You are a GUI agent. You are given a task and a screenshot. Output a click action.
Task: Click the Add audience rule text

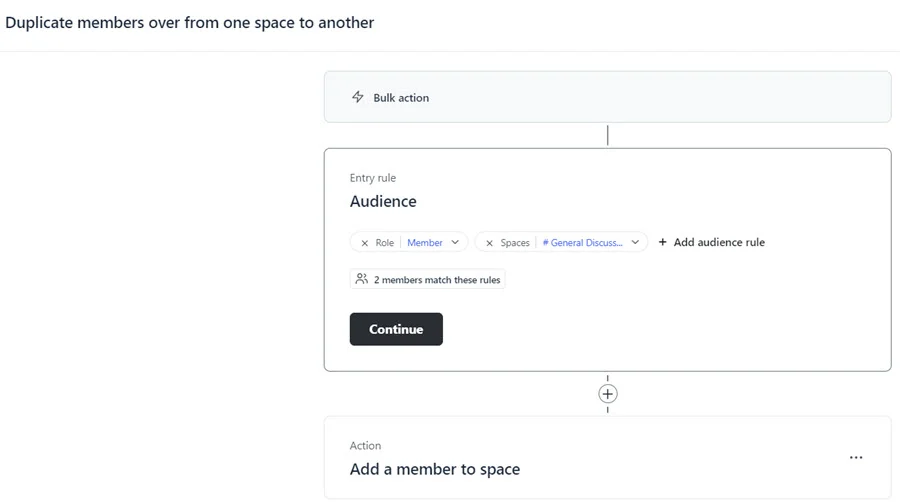pyautogui.click(x=719, y=242)
